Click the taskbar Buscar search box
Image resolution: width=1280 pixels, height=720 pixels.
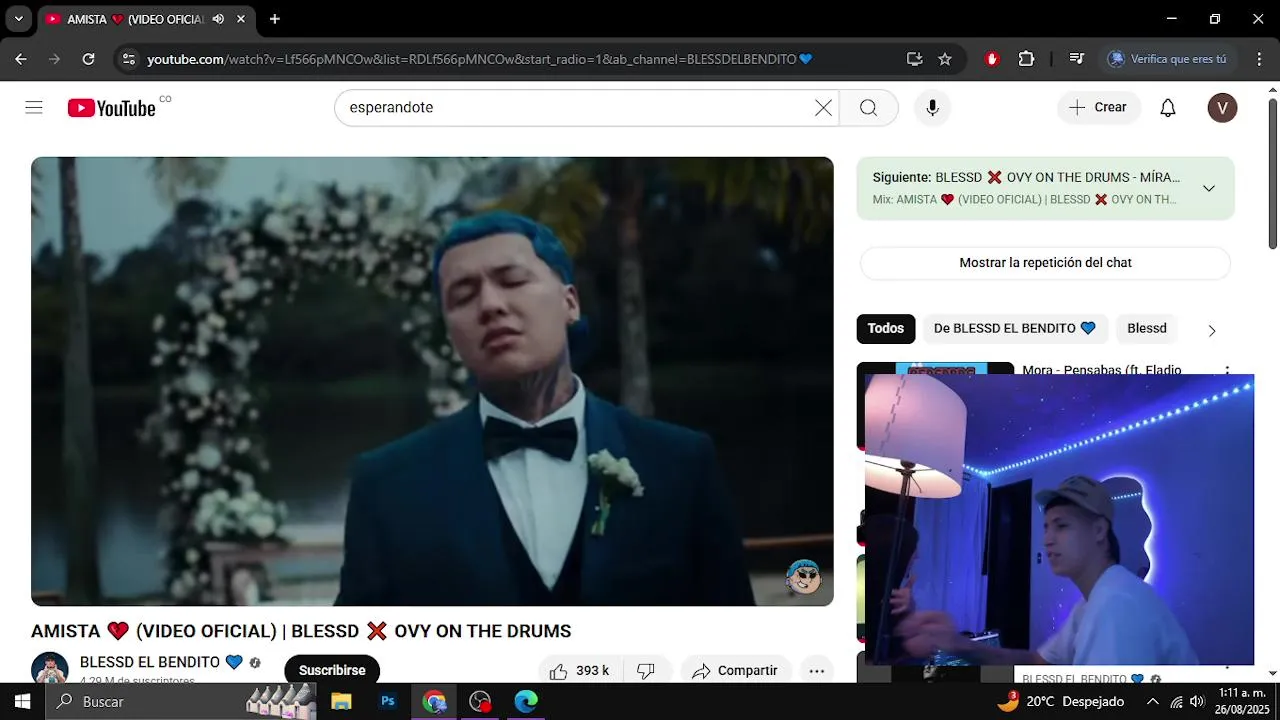coord(180,701)
